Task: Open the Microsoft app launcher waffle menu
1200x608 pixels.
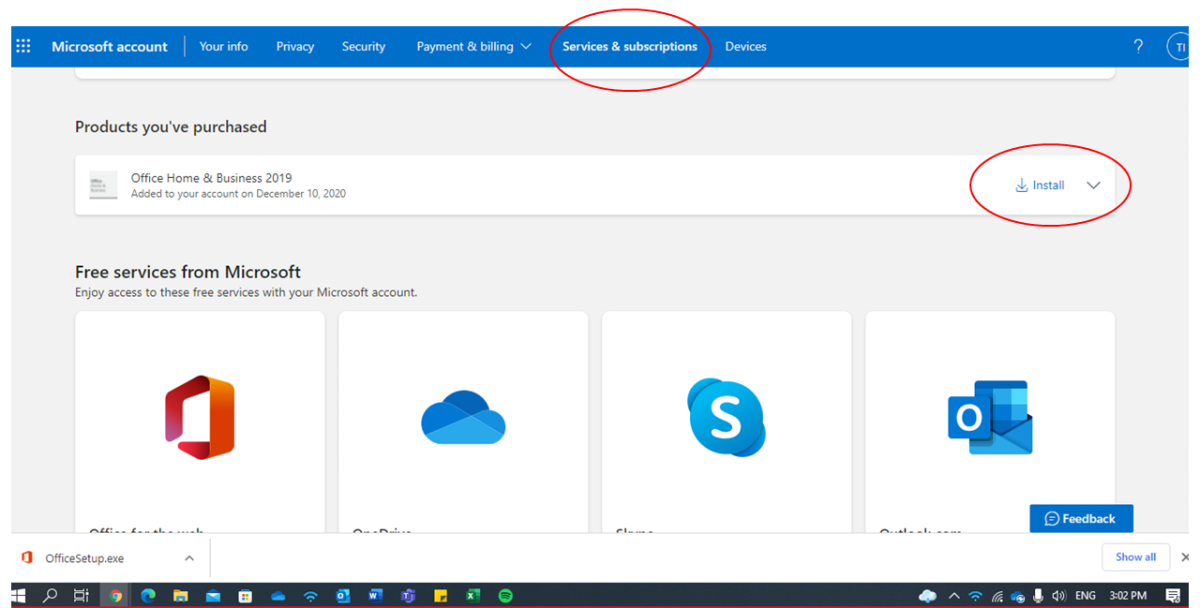Action: tap(22, 46)
